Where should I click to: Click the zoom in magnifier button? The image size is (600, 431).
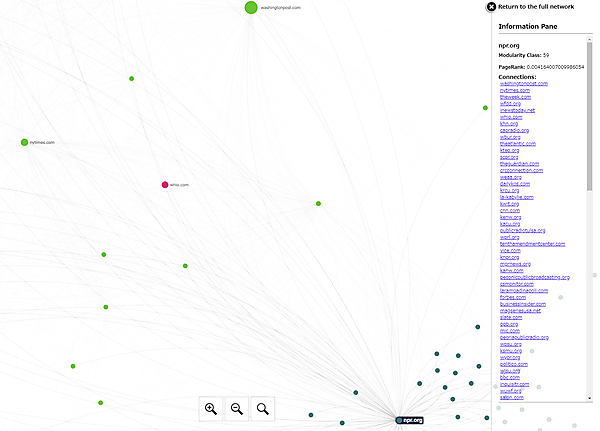click(x=211, y=407)
